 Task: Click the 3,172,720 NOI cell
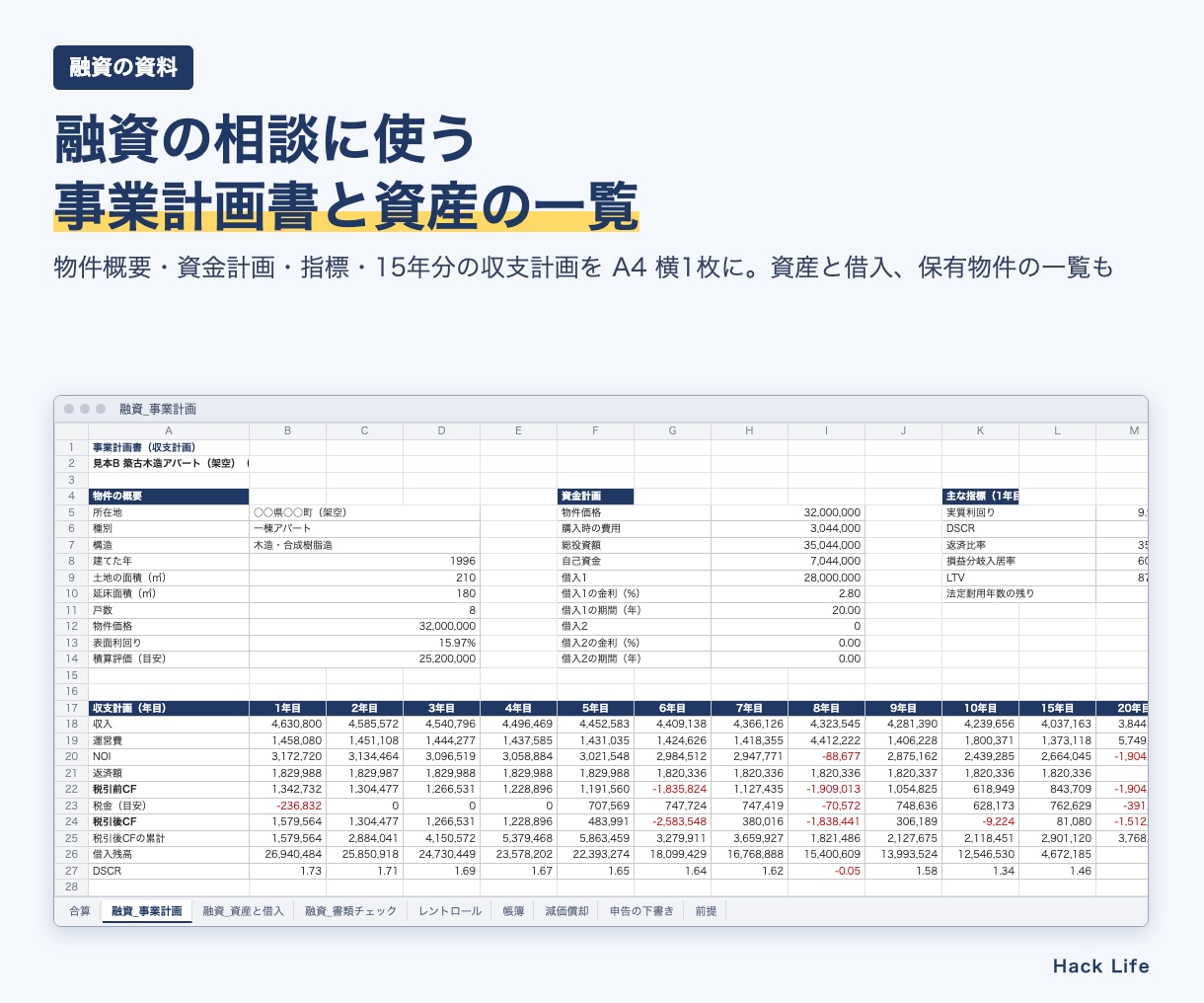[287, 756]
